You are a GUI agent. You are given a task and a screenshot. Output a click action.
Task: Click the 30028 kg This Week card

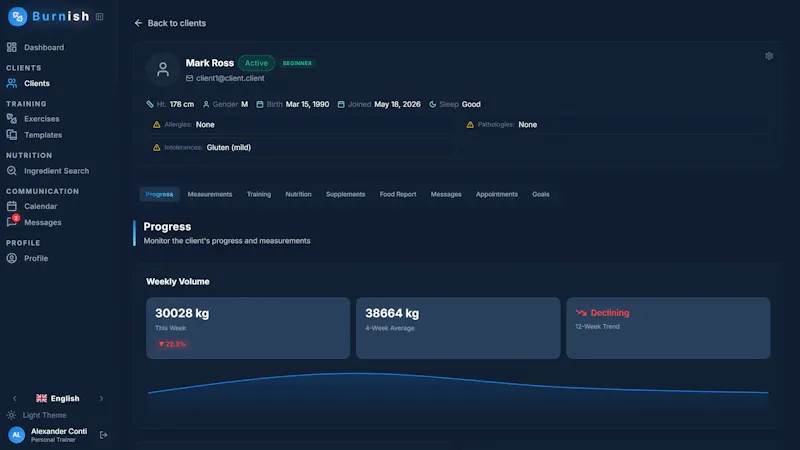click(x=248, y=328)
